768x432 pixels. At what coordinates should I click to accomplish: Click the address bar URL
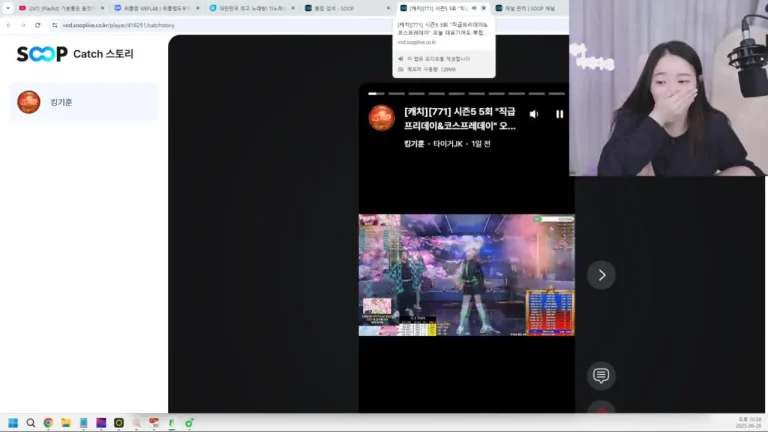coord(119,25)
